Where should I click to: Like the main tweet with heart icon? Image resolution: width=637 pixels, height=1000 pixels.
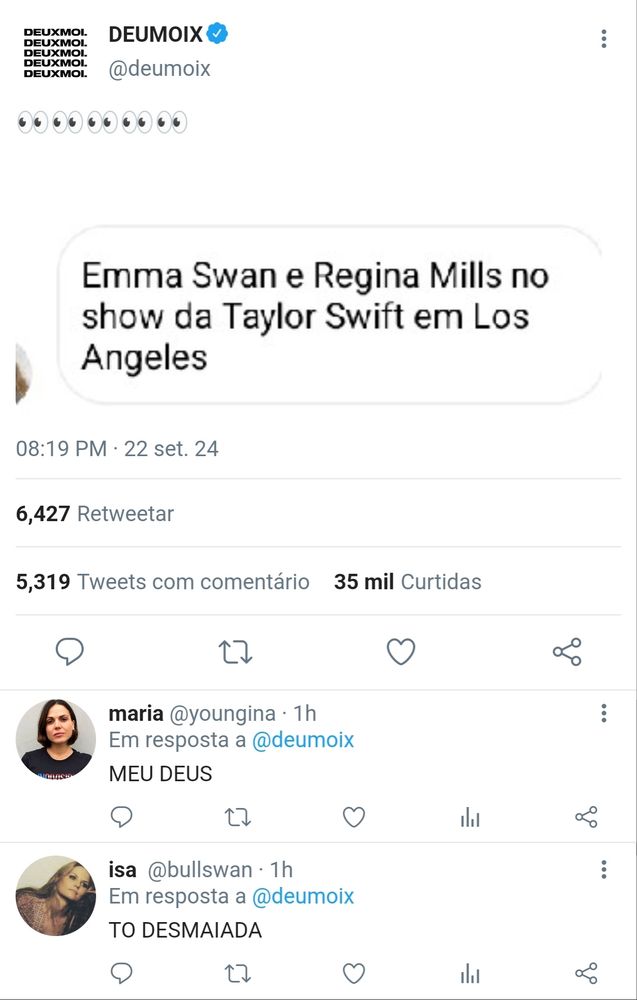tap(401, 652)
